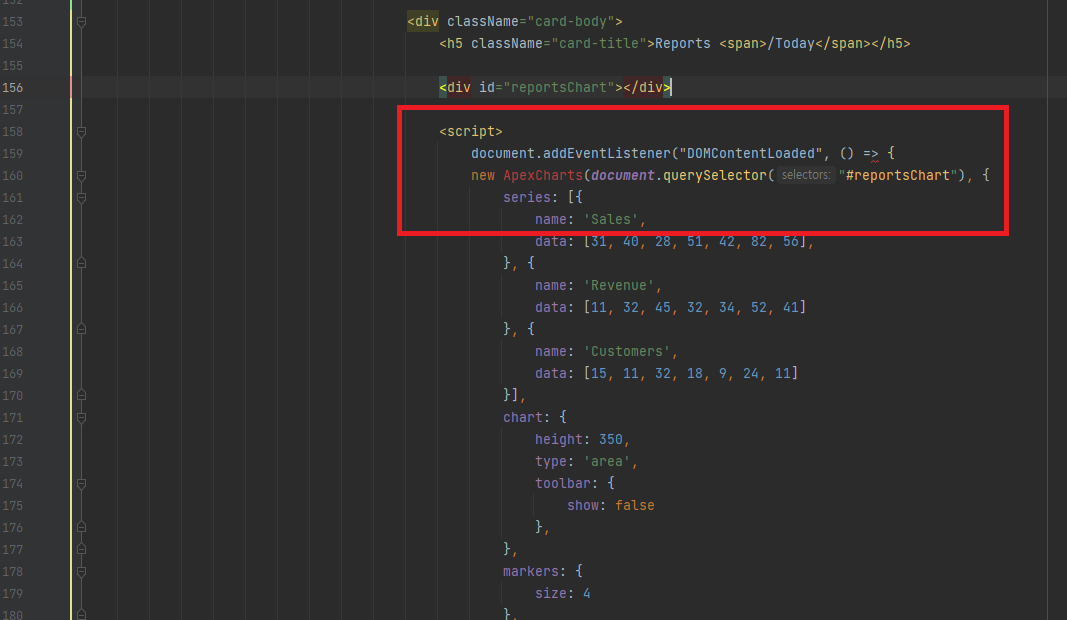Click the 'series' property key
This screenshot has height=620, width=1067.
[x=527, y=197]
